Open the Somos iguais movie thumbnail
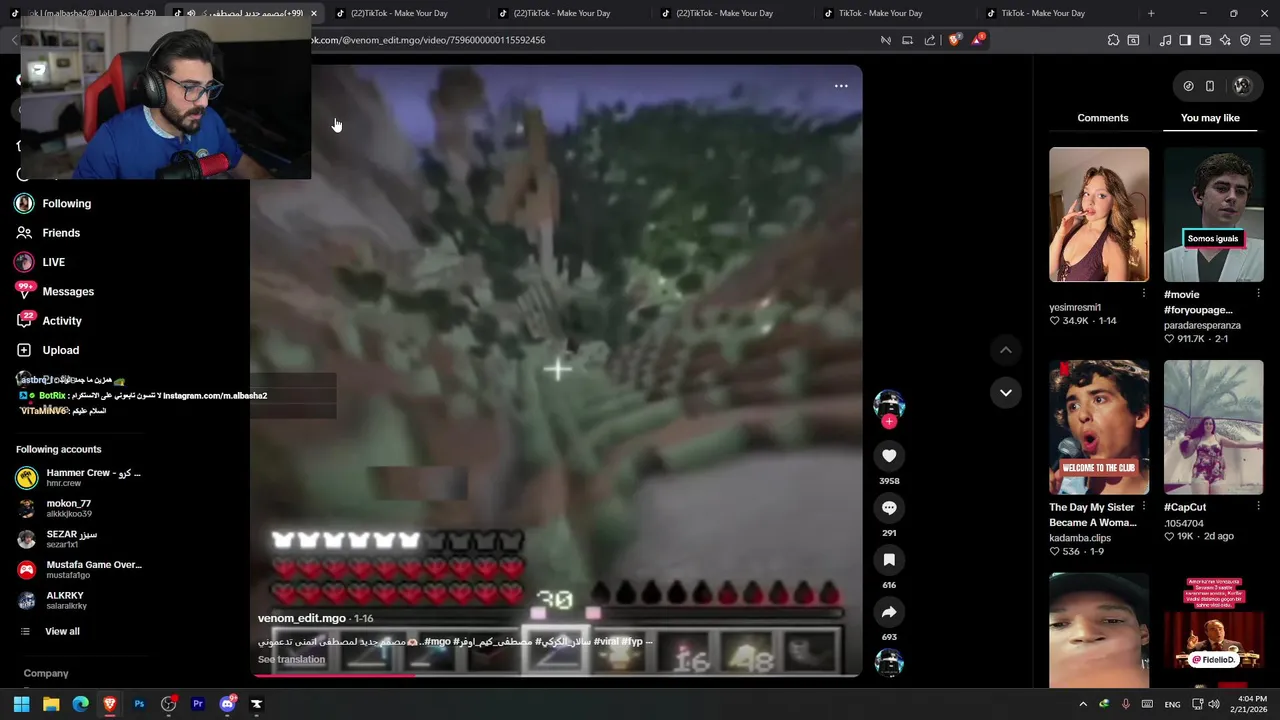Screen dimensions: 1280x720 tap(1213, 214)
